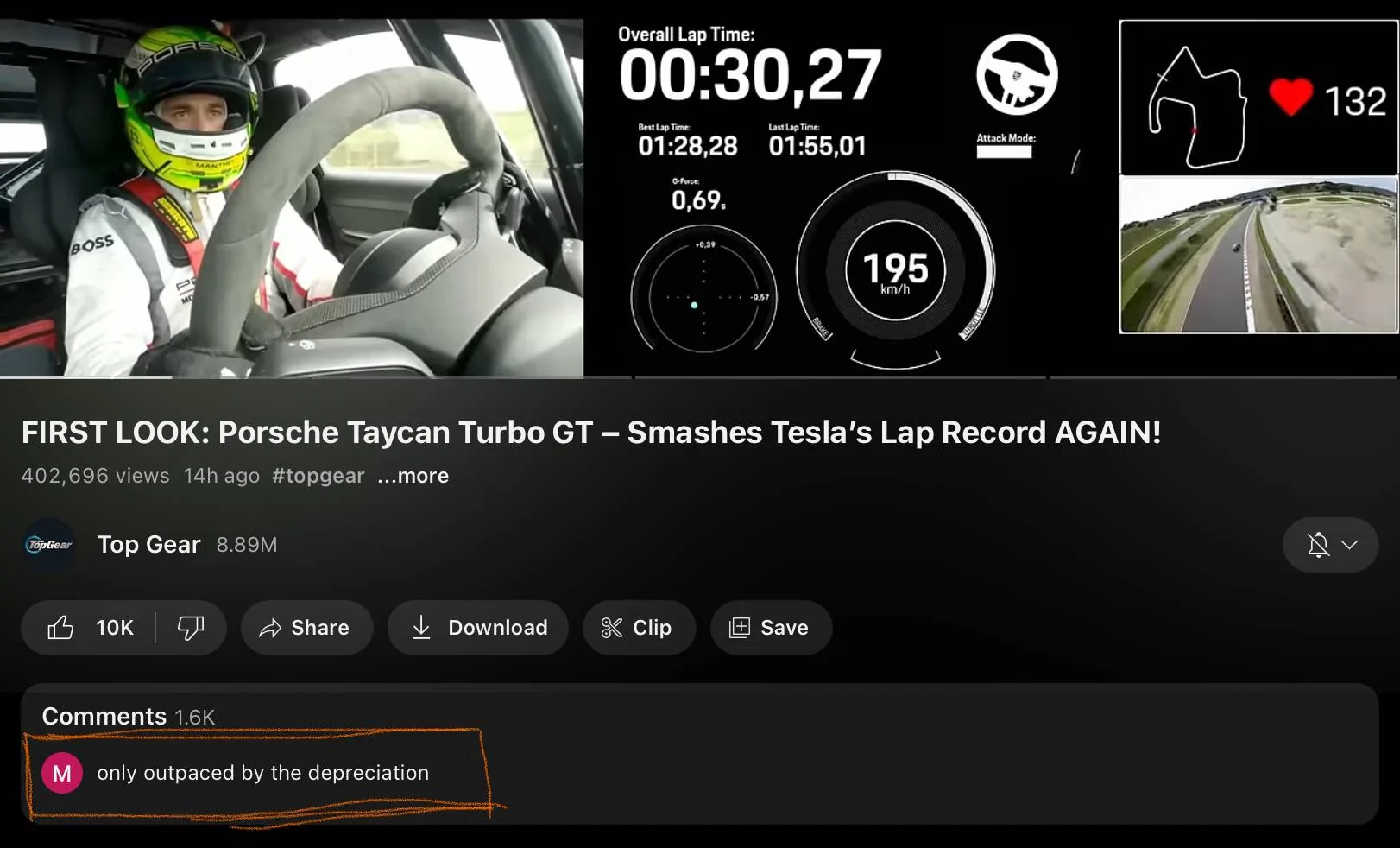The height and width of the screenshot is (848, 1400).
Task: Click the video title text
Action: coord(591,432)
